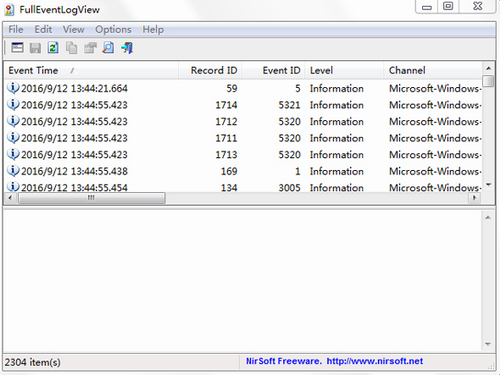Select the row at 2016/9/12 13:44:21.664
This screenshot has width=500, height=375.
[243, 88]
